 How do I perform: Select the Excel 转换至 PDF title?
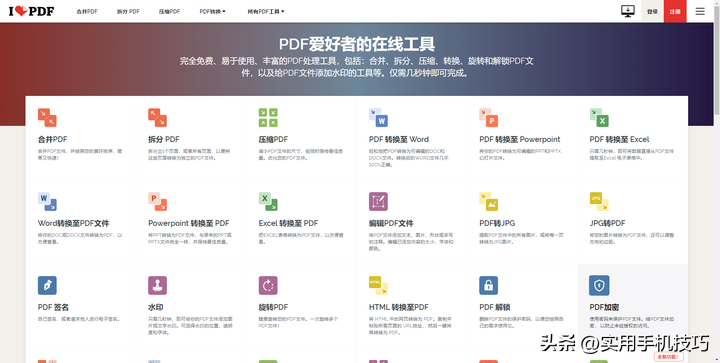point(288,223)
